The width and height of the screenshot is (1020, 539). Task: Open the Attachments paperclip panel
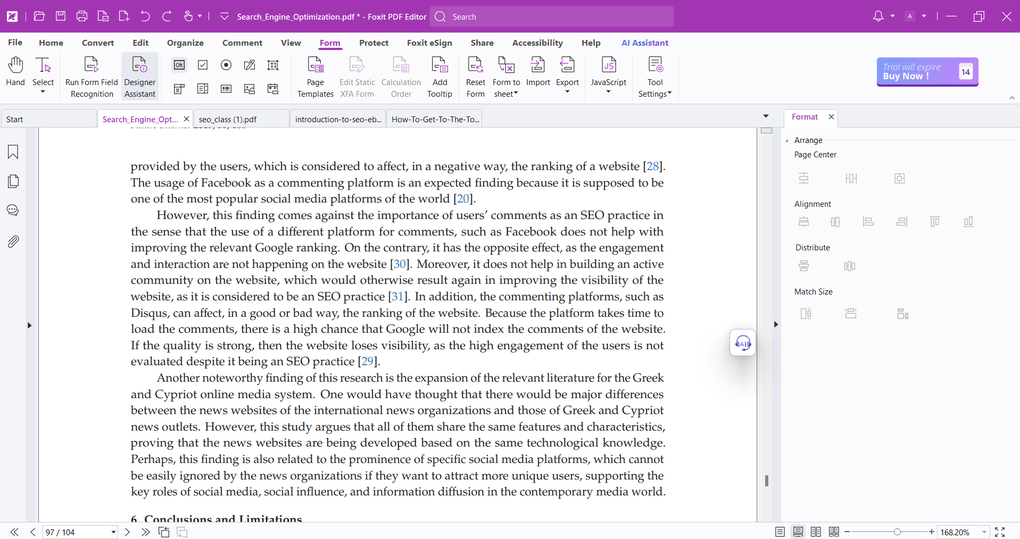13,242
